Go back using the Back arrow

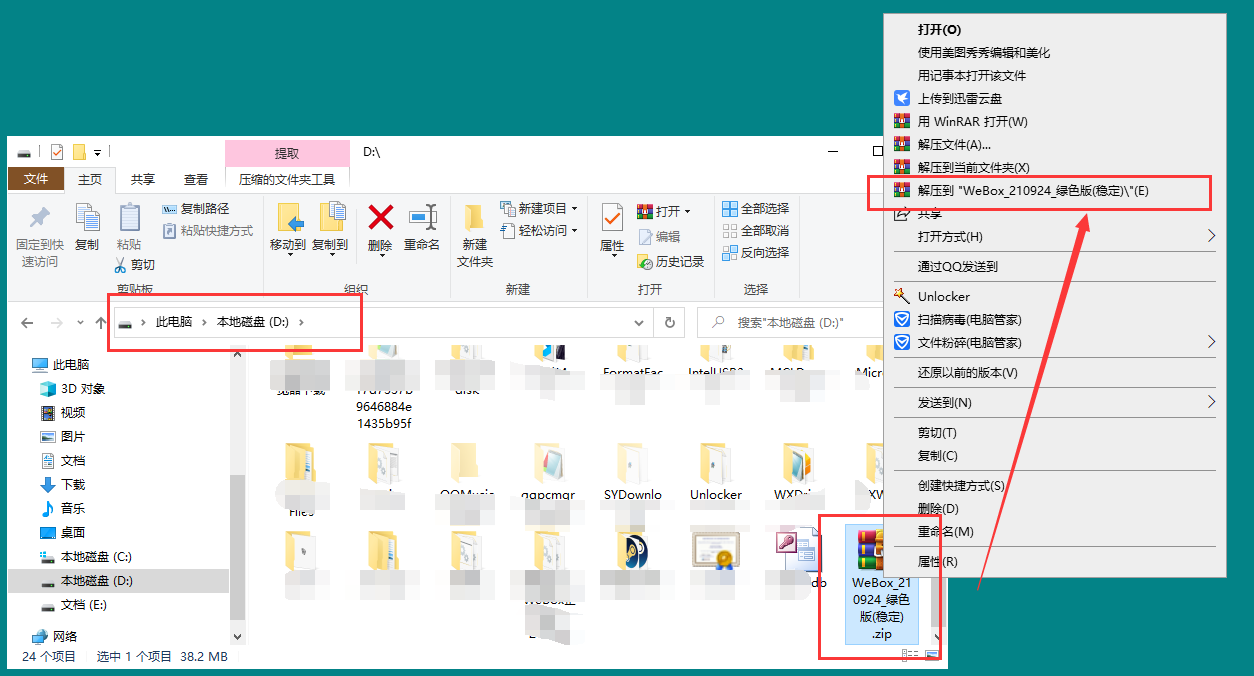coord(27,323)
